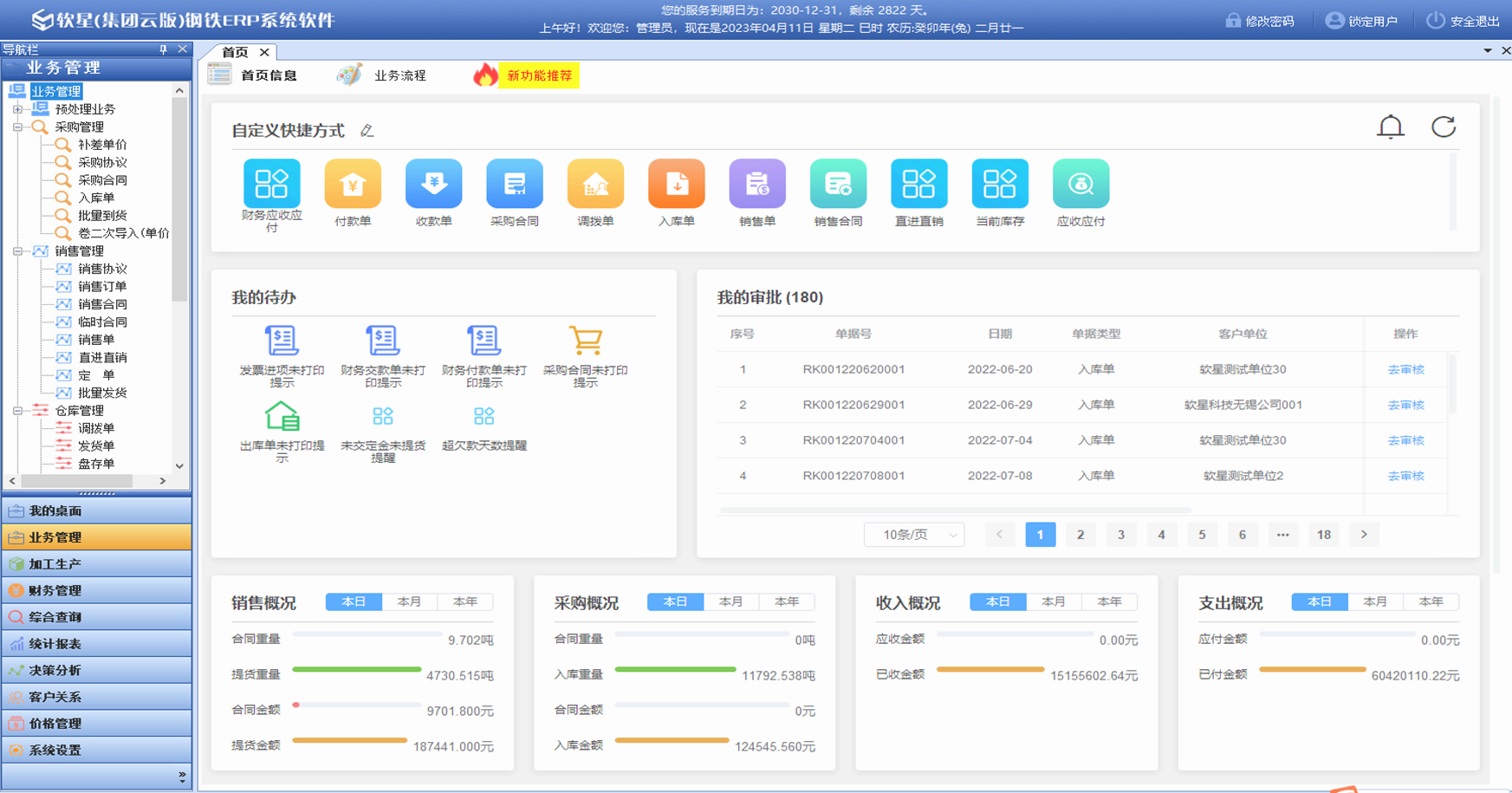Open the 调拨单 shortcut icon
This screenshot has width=1512, height=793.
click(595, 184)
